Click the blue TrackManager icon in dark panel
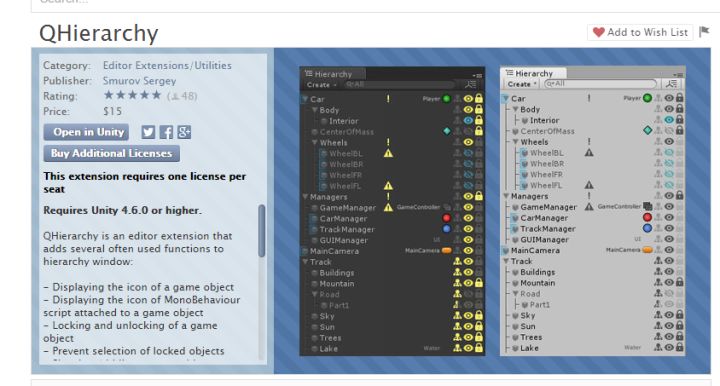 pos(446,229)
